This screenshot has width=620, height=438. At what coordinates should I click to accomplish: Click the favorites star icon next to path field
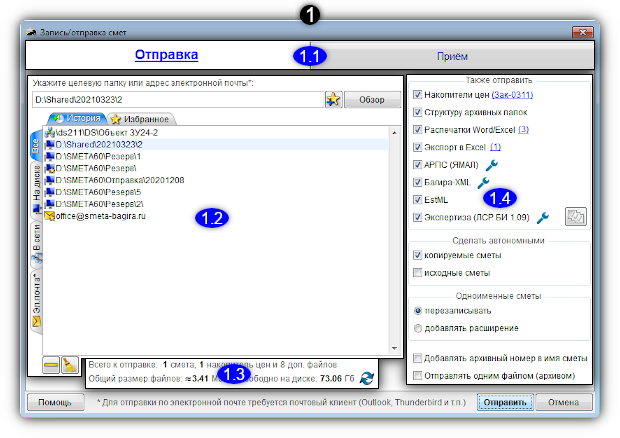click(333, 99)
